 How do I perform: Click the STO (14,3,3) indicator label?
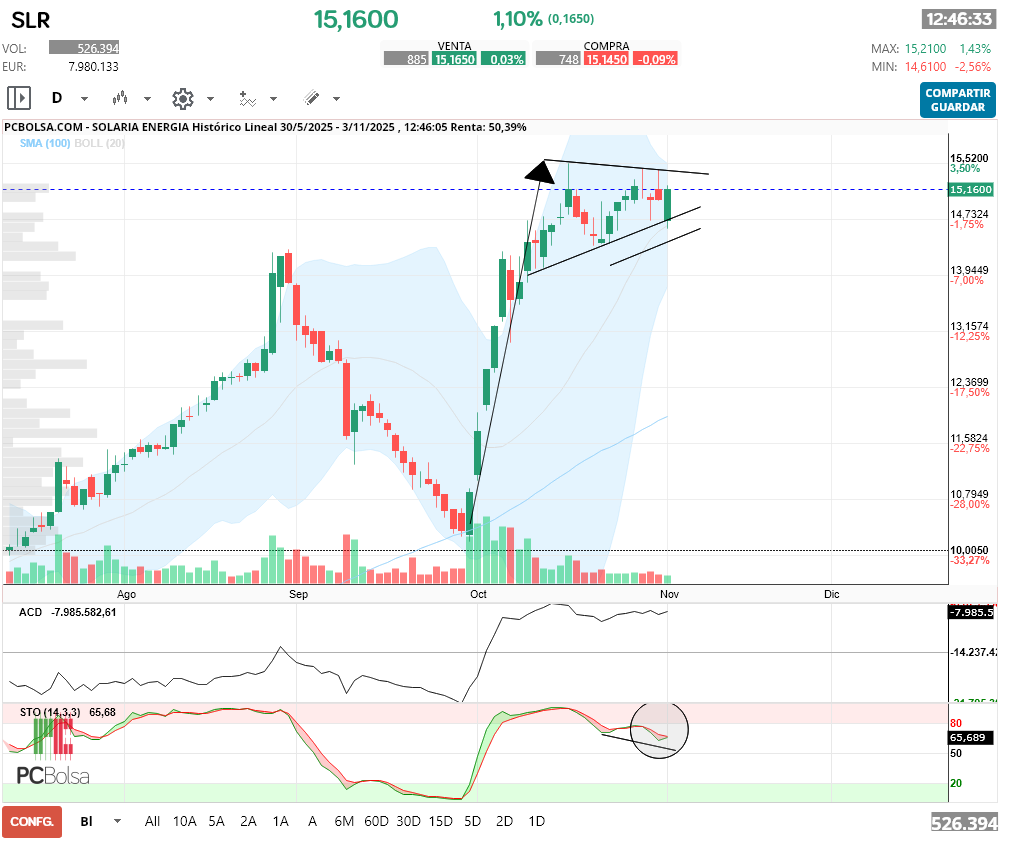click(x=50, y=712)
